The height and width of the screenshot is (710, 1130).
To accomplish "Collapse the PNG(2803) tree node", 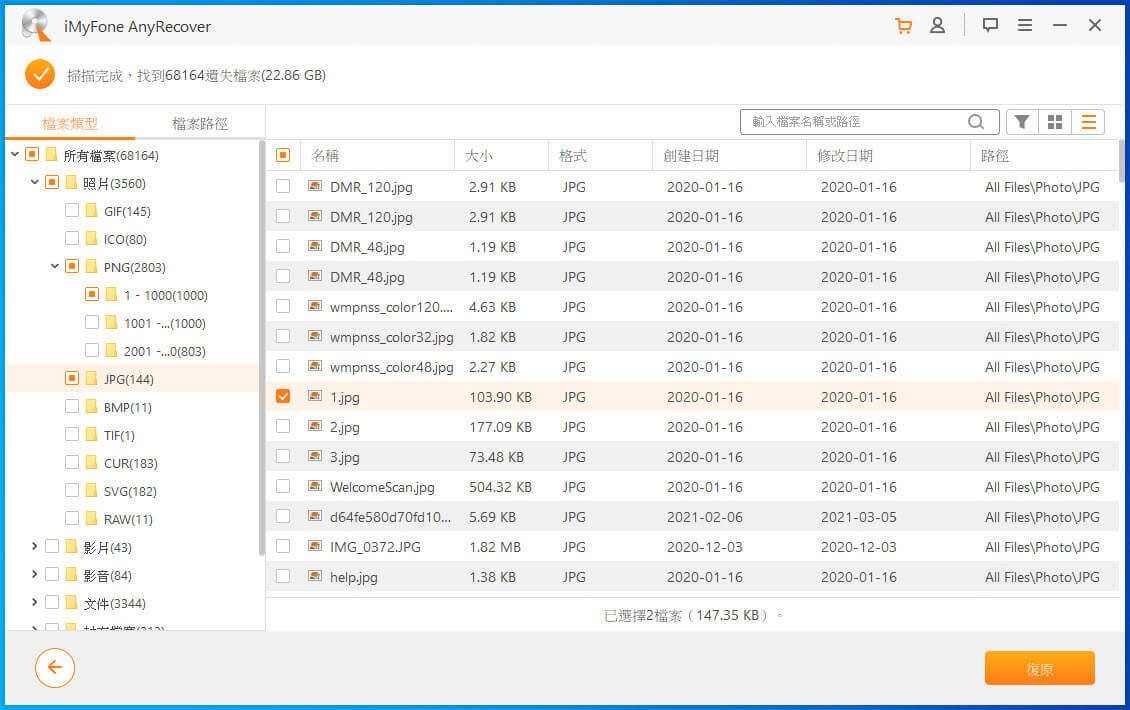I will coord(55,267).
